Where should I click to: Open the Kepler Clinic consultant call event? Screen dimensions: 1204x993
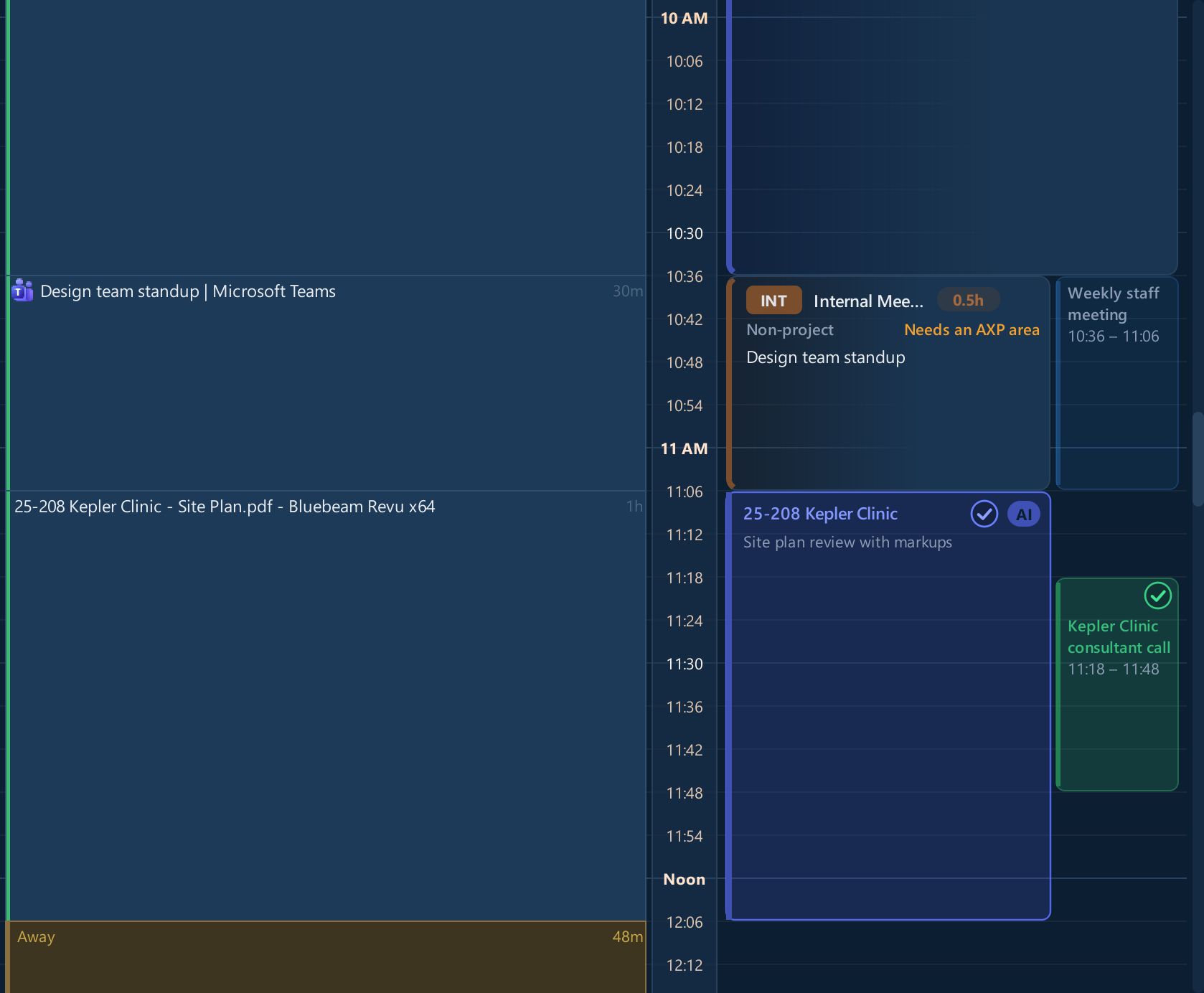click(1116, 684)
